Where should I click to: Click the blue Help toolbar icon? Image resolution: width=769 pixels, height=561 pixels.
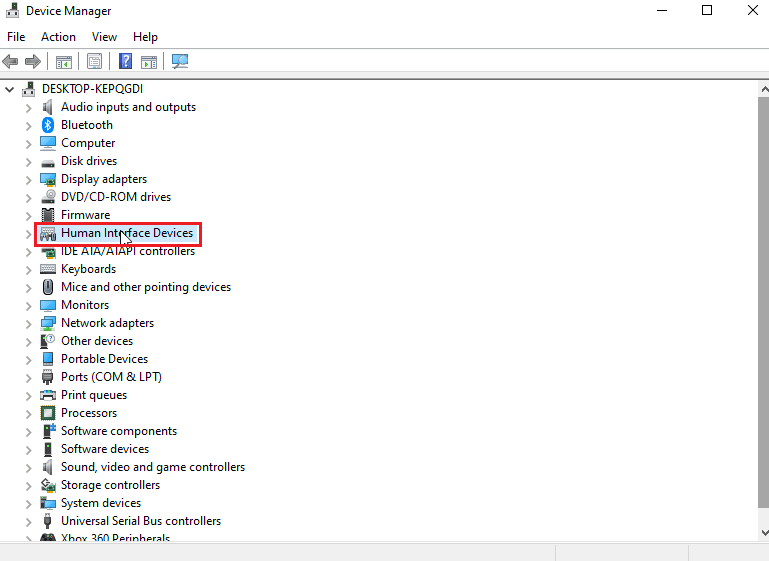click(x=126, y=61)
